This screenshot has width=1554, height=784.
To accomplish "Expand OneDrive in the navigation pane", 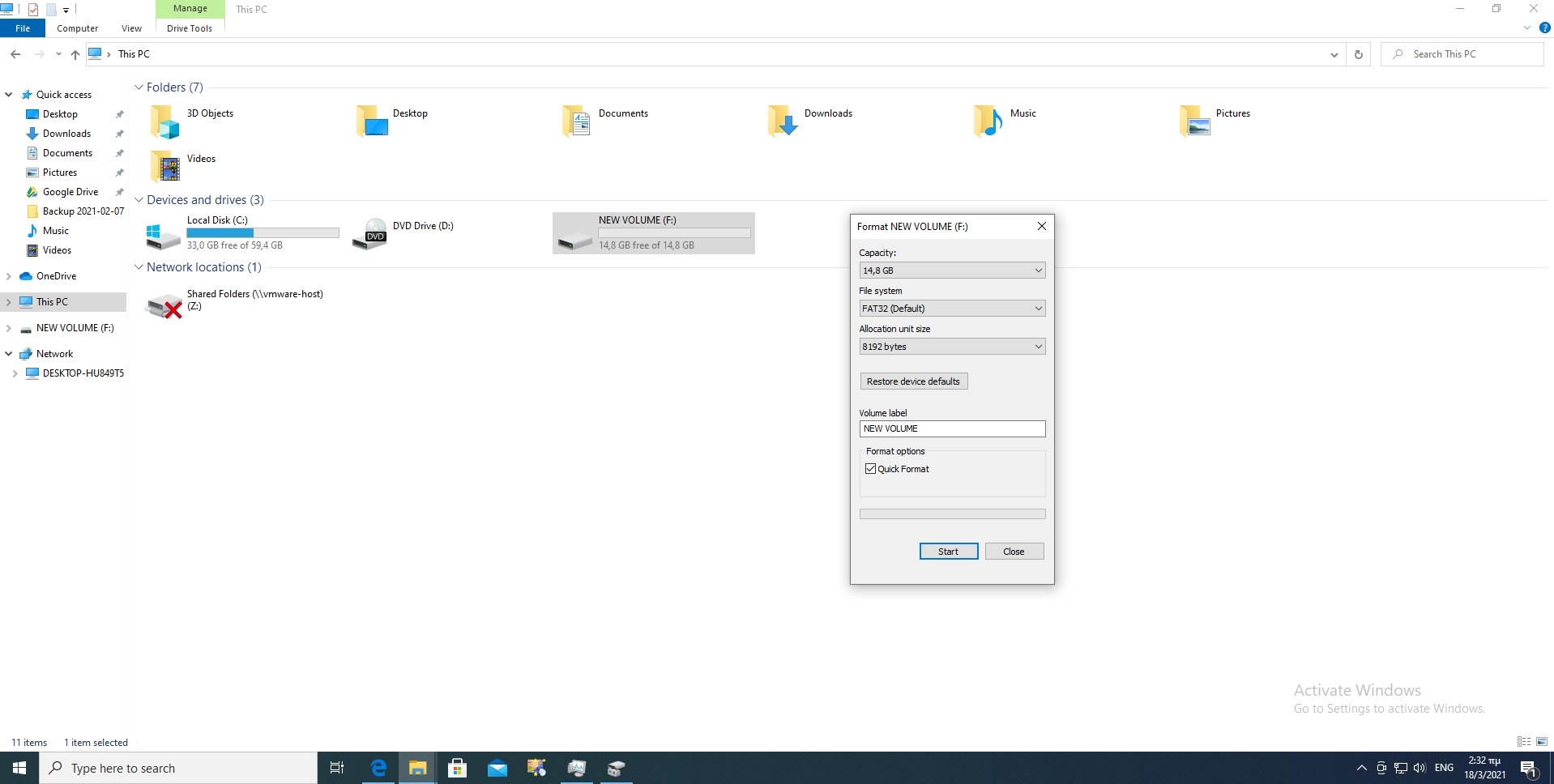I will pos(9,276).
